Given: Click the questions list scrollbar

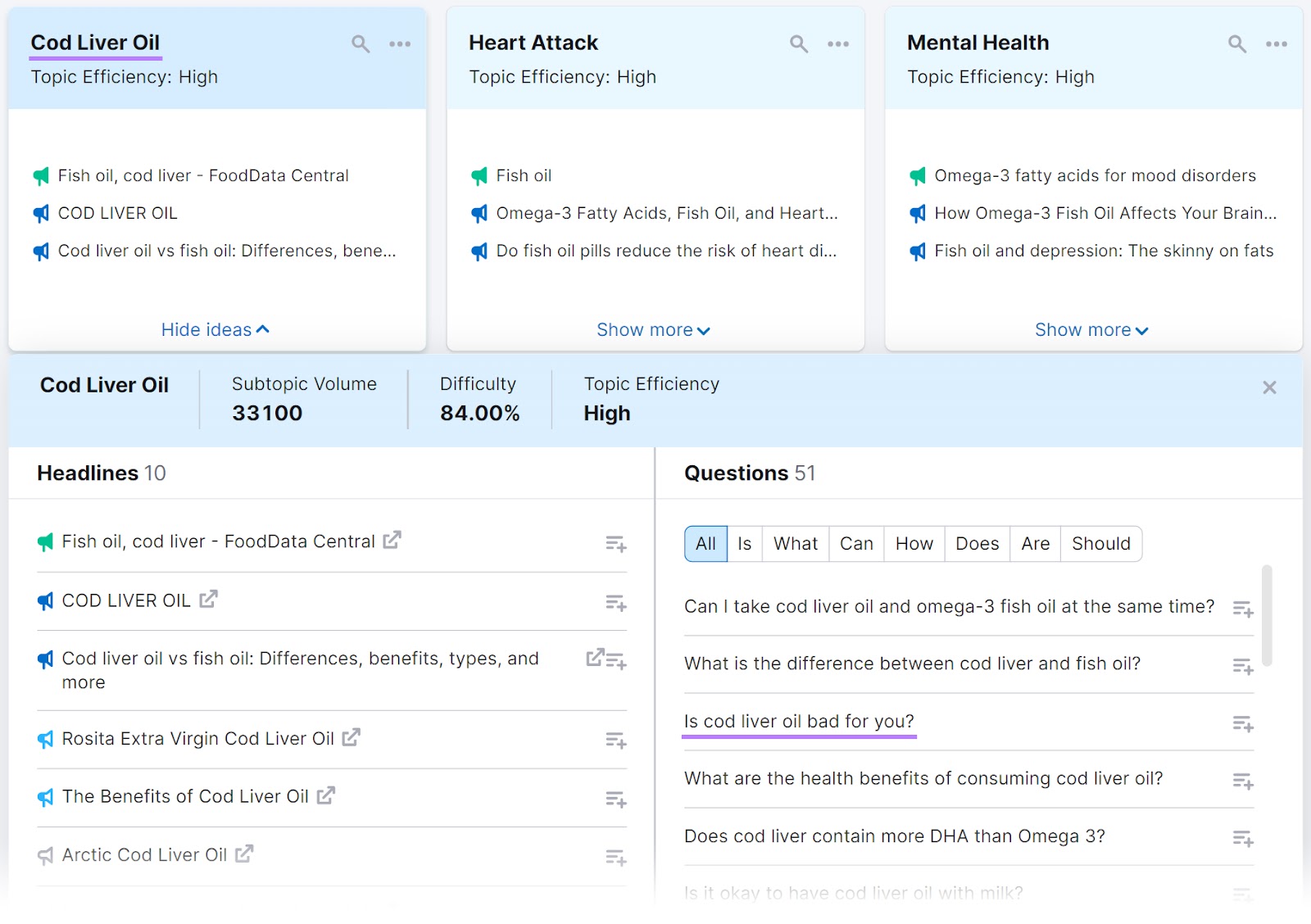Looking at the screenshot, I should [1267, 614].
